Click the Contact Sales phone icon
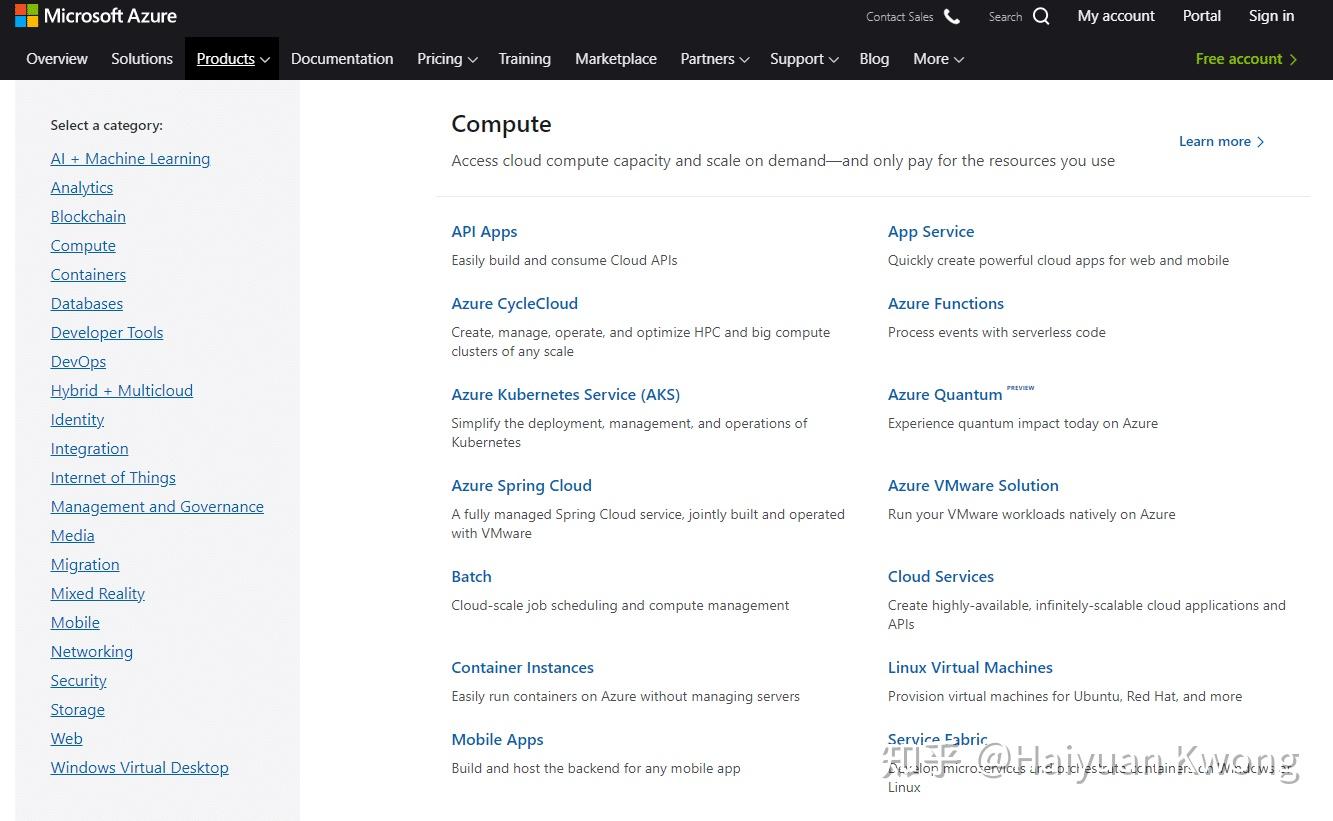The image size is (1333, 821). [952, 16]
